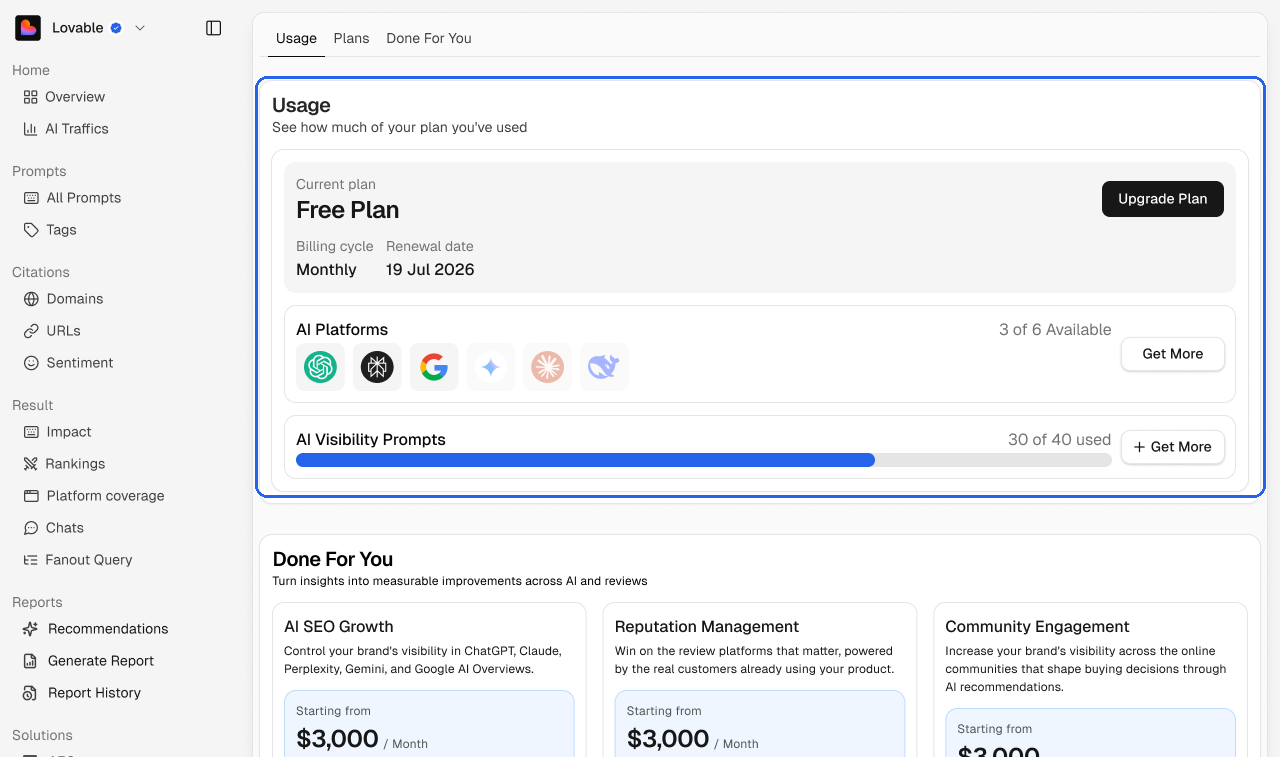Viewport: 1280px width, 757px height.
Task: Collapse sidebar with panel toggle icon
Action: click(213, 28)
